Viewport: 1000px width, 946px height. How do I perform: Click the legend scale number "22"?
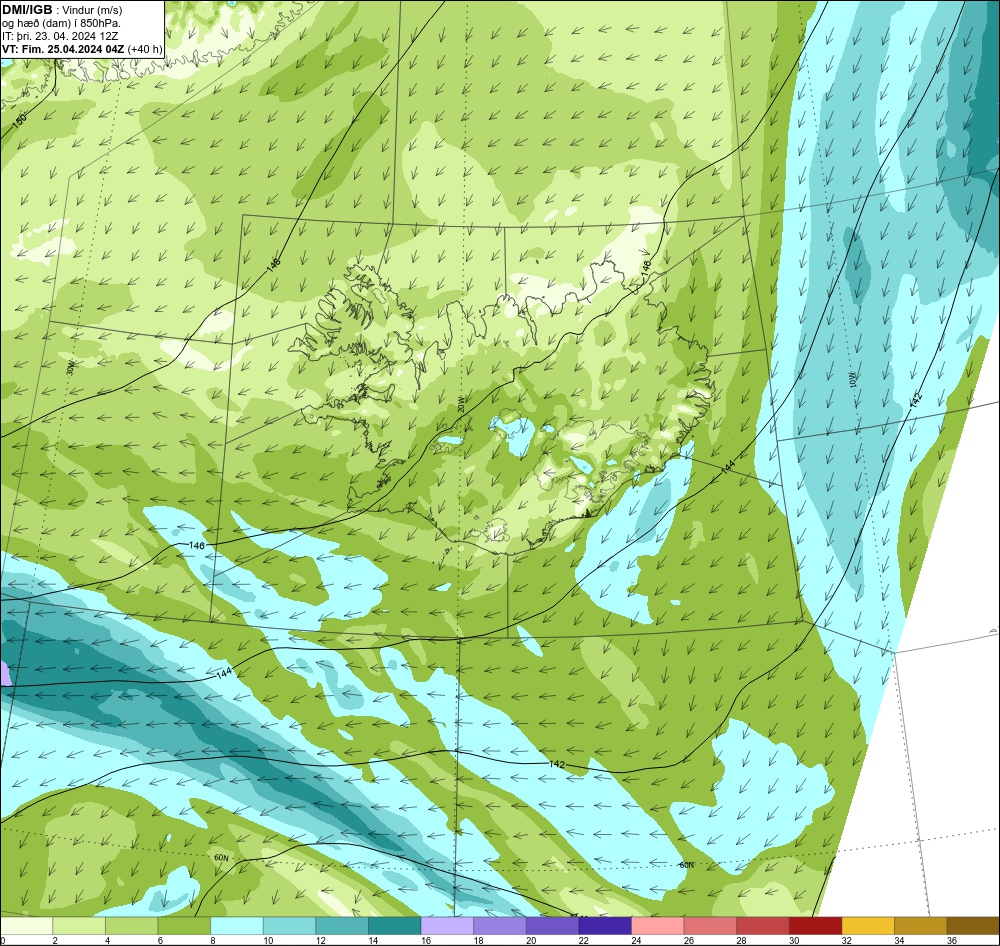tap(584, 940)
